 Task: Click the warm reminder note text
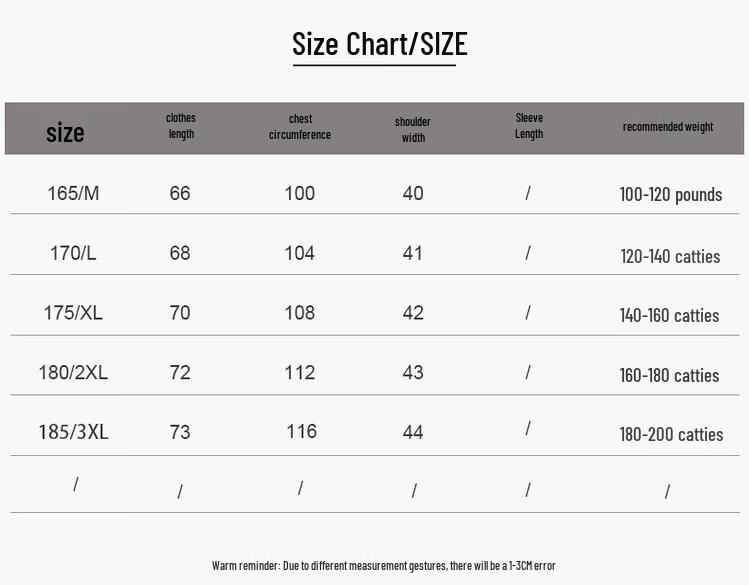(x=384, y=566)
